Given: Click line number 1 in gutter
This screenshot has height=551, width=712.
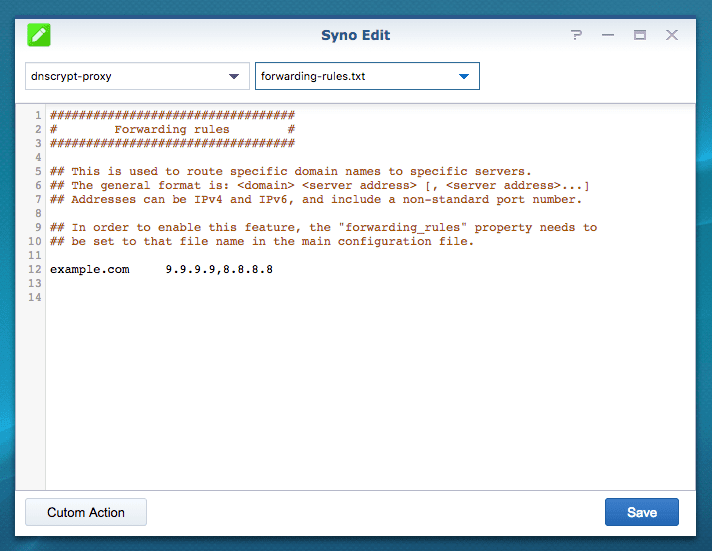Looking at the screenshot, I should [38, 115].
